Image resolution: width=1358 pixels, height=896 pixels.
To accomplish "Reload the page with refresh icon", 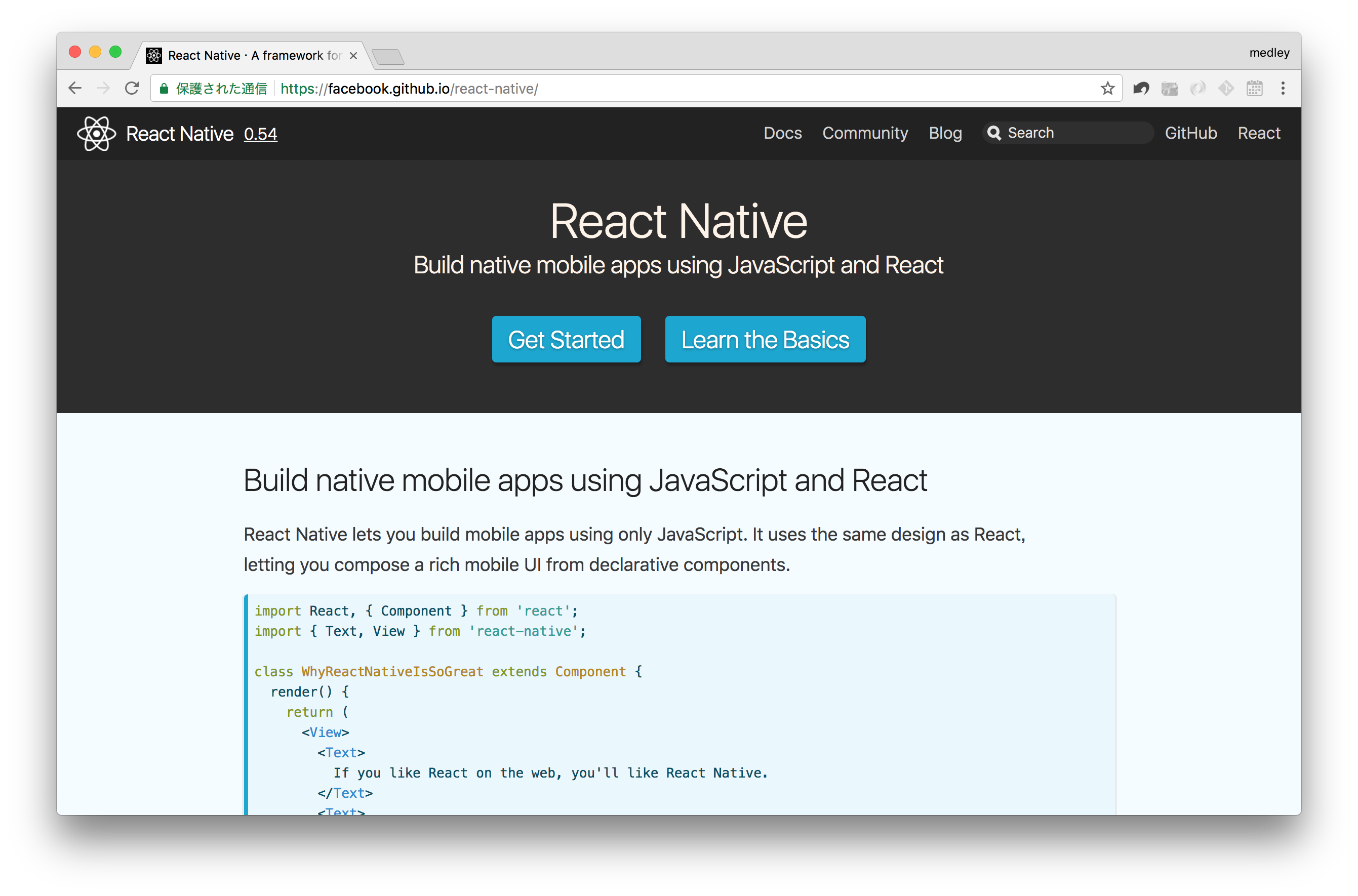I will (132, 89).
